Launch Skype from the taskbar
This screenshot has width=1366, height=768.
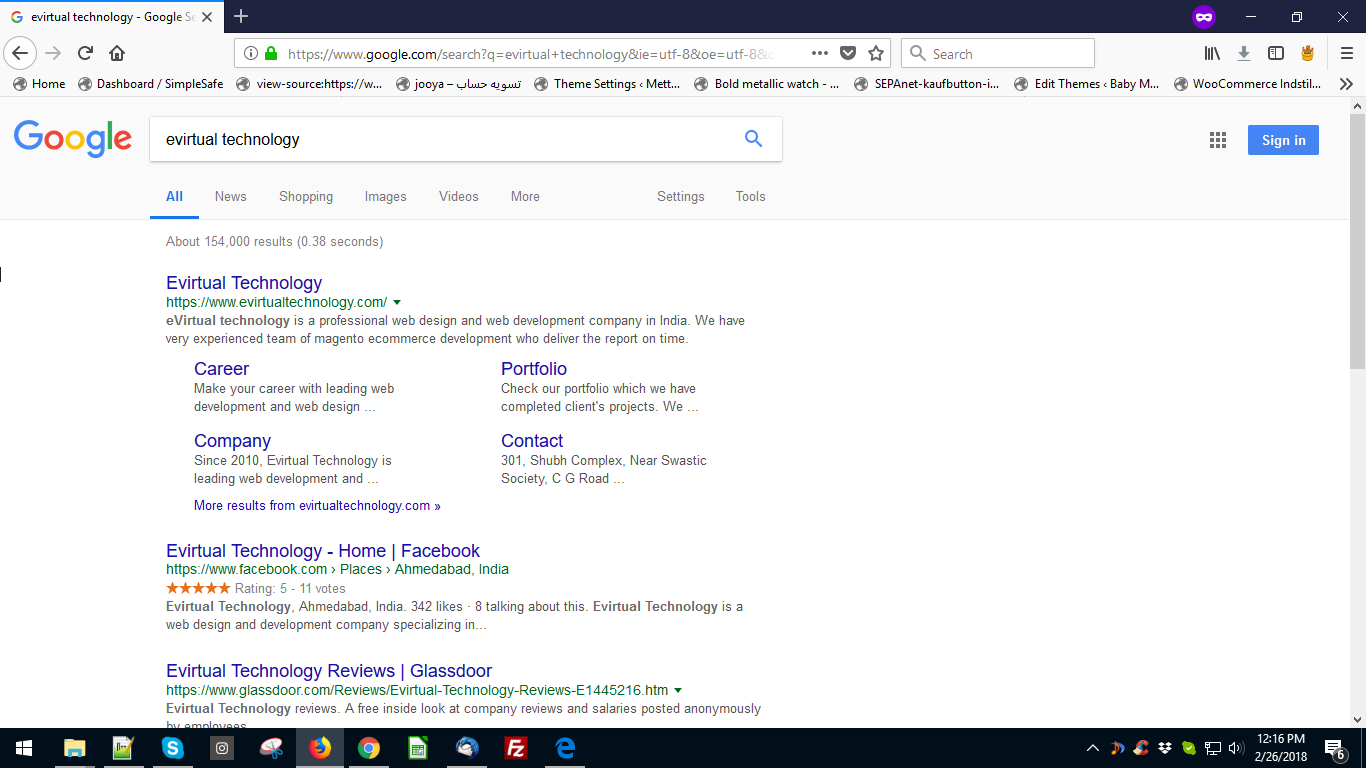coord(172,748)
